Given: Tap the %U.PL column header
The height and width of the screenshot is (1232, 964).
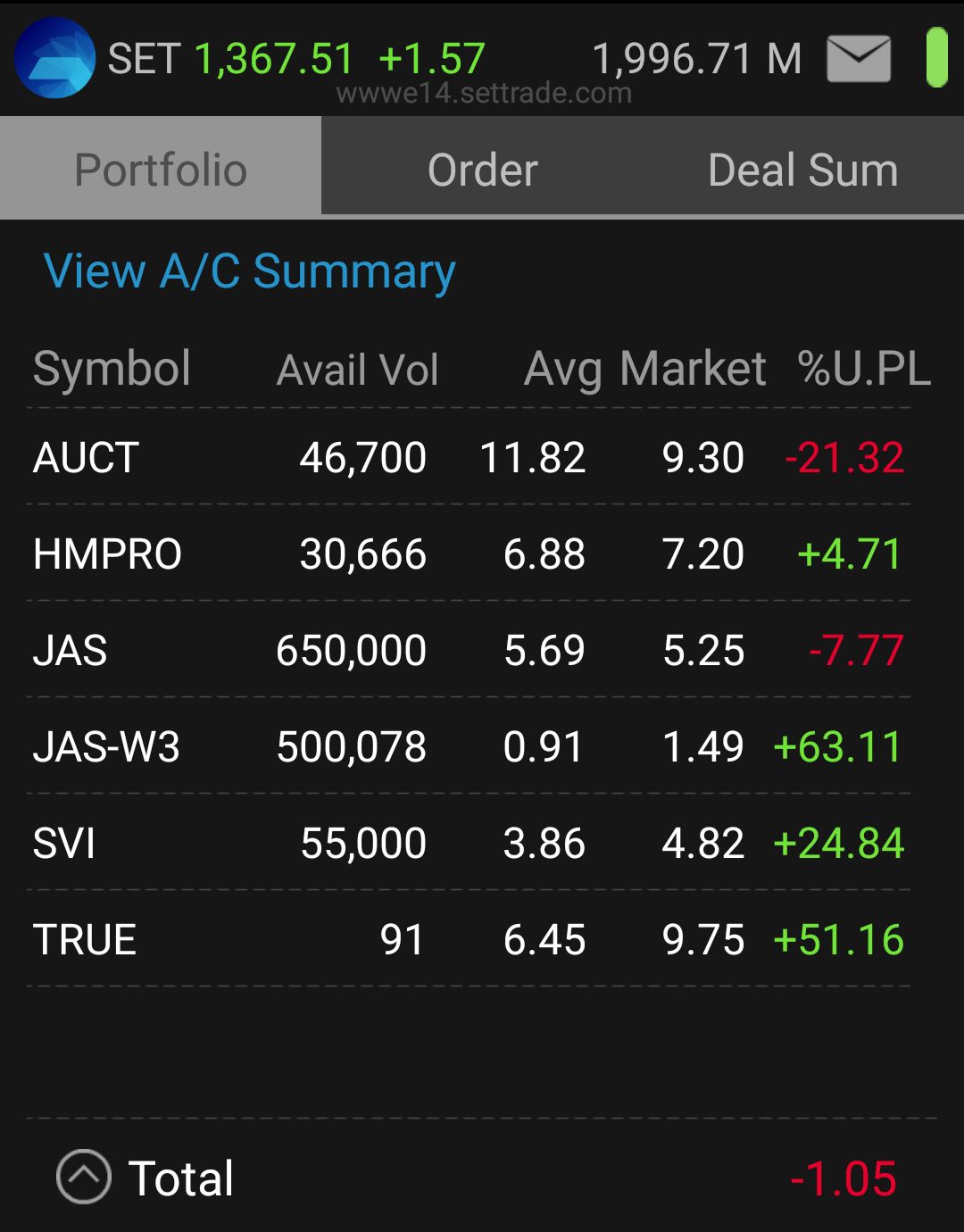Looking at the screenshot, I should pos(864,368).
